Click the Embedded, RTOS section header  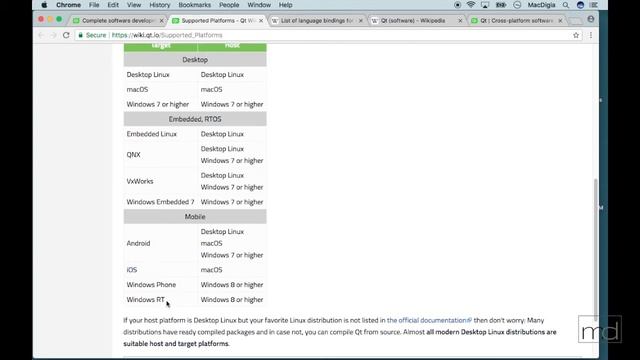(195, 119)
